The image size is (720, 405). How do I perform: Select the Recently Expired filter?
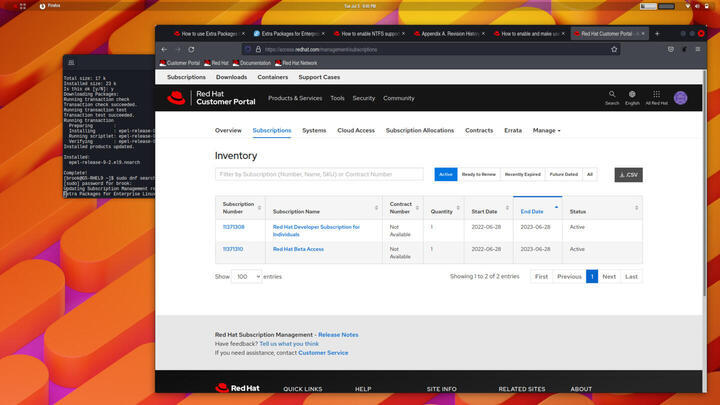(x=523, y=174)
